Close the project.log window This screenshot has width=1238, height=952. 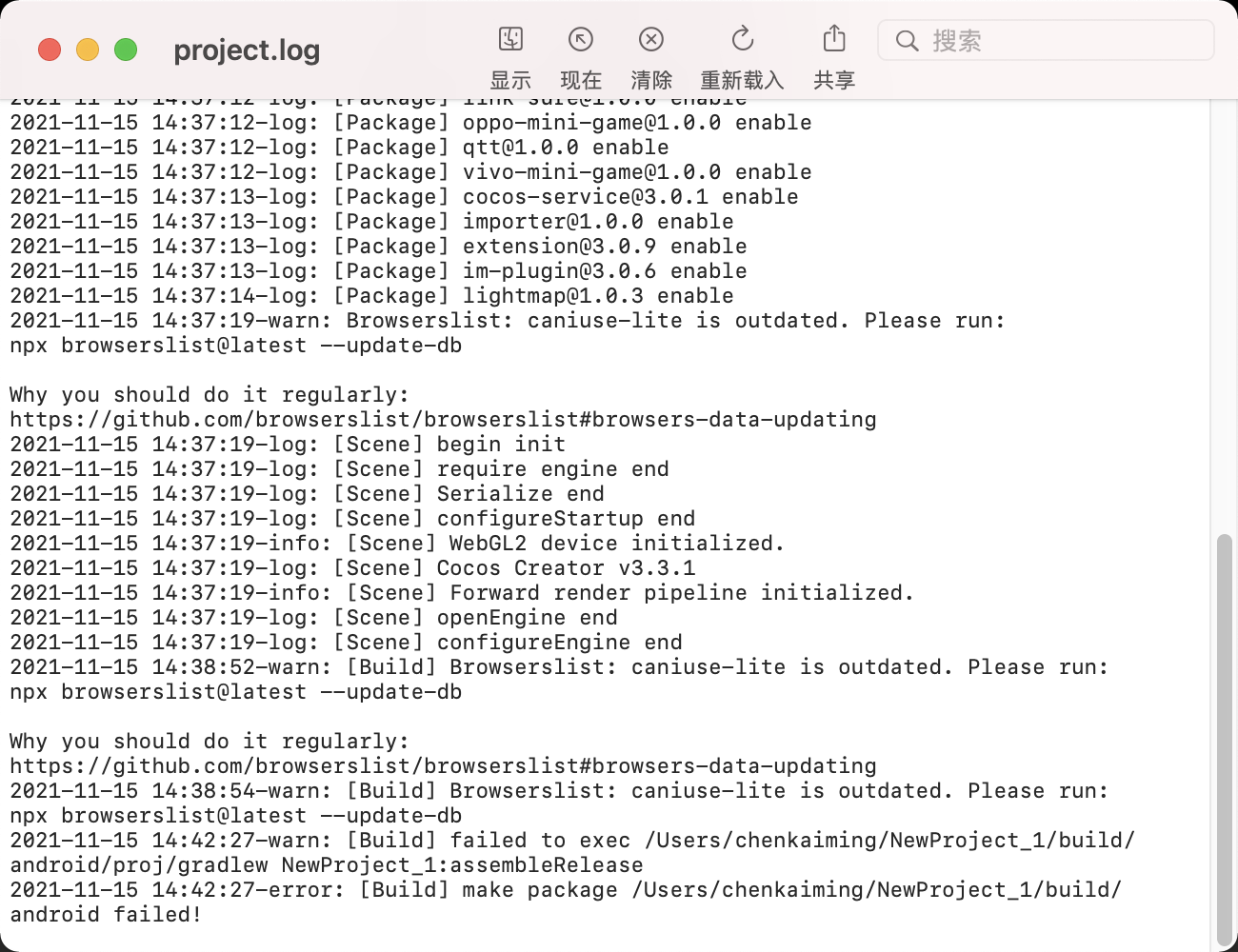click(50, 50)
